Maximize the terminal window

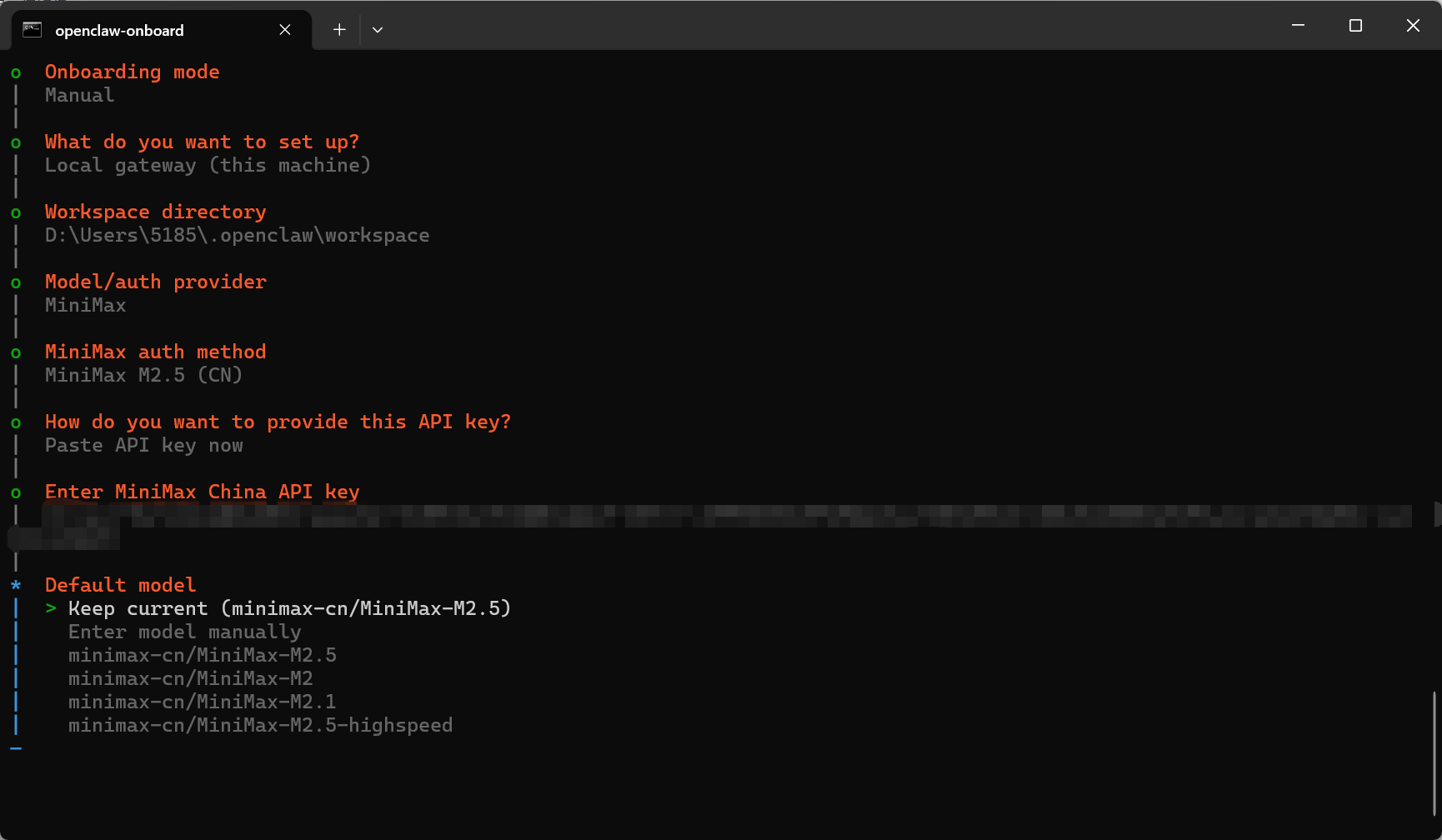click(1355, 26)
